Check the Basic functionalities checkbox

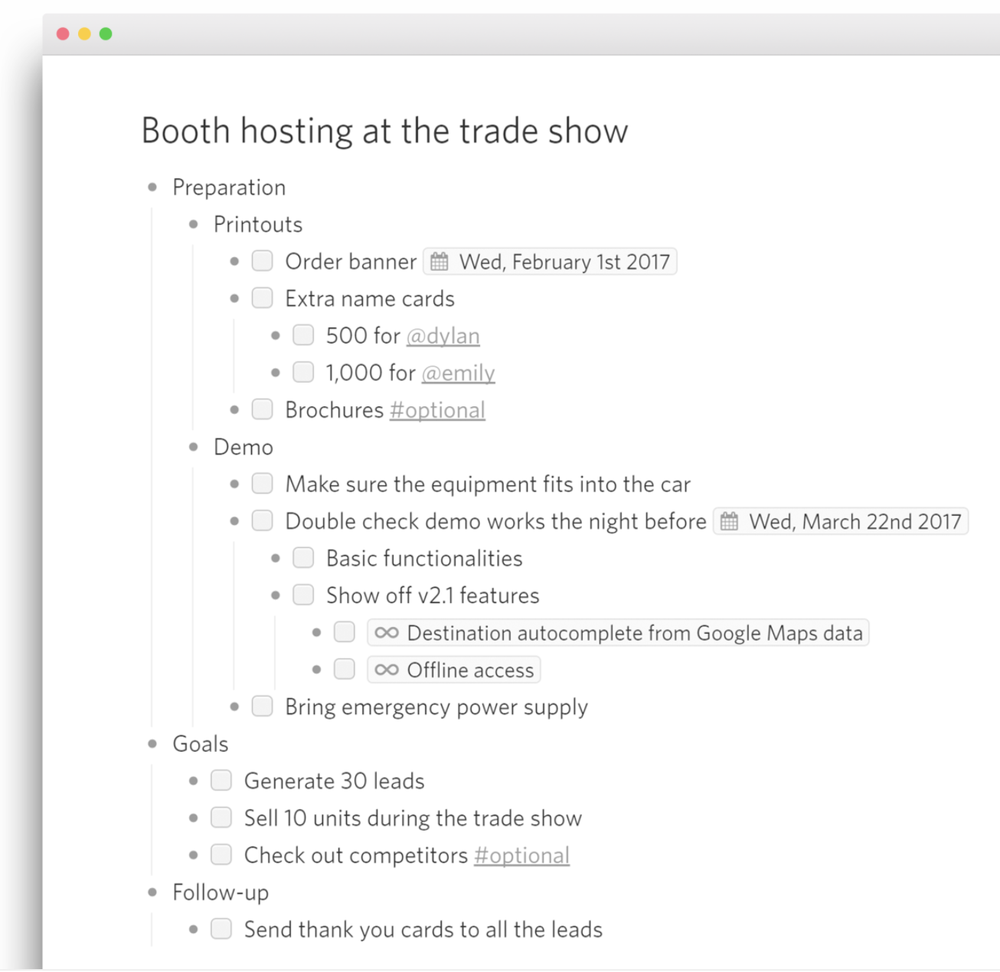click(x=303, y=557)
